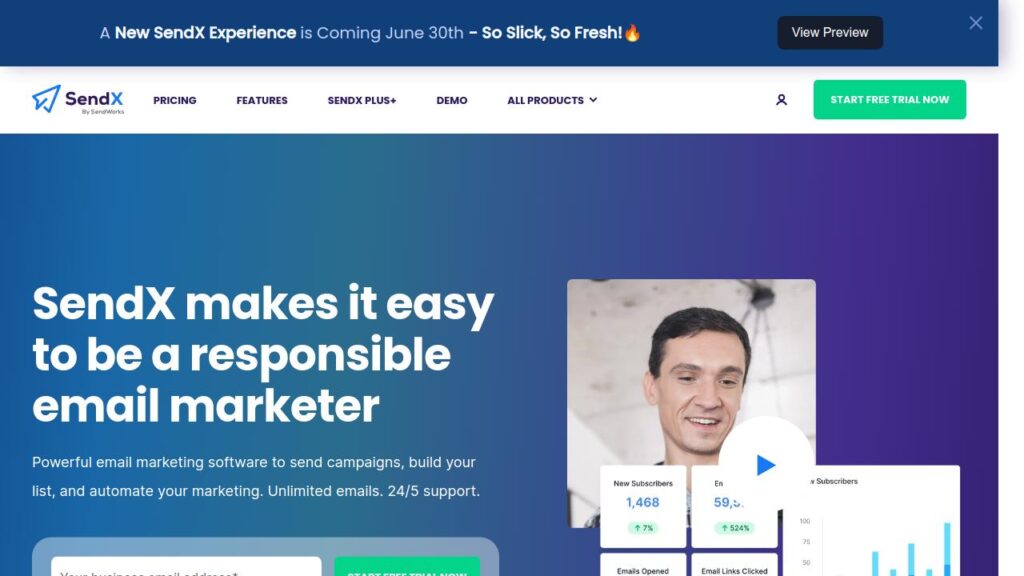
Task: Click the View Preview button
Action: [830, 33]
